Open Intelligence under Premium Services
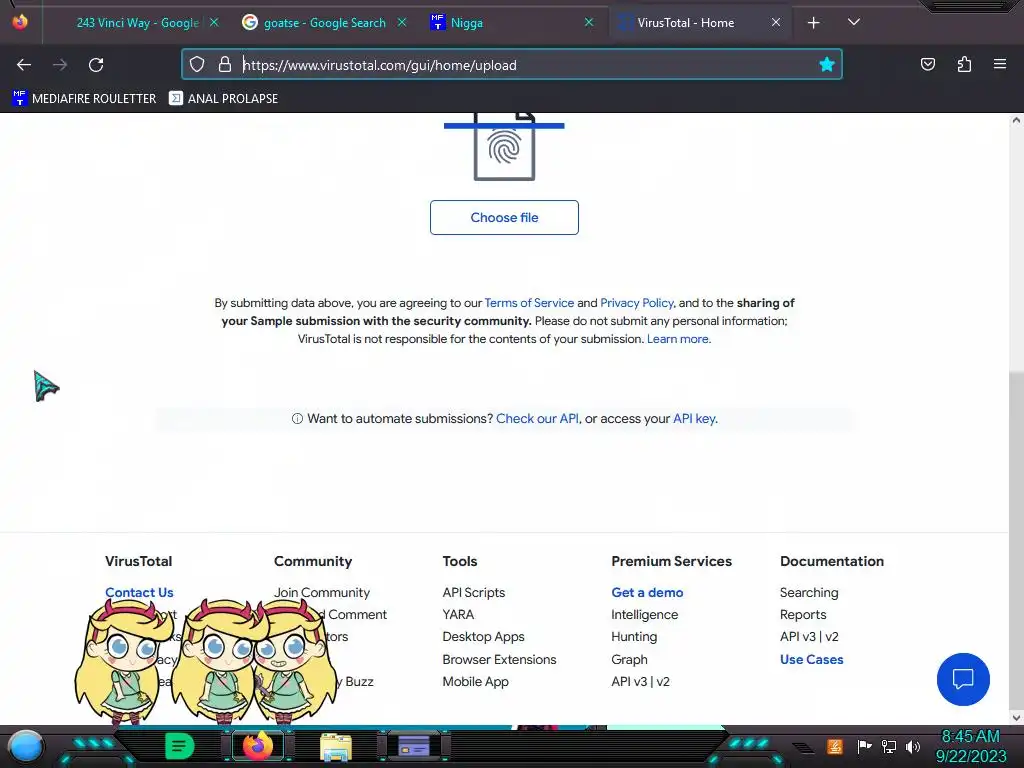 point(645,615)
